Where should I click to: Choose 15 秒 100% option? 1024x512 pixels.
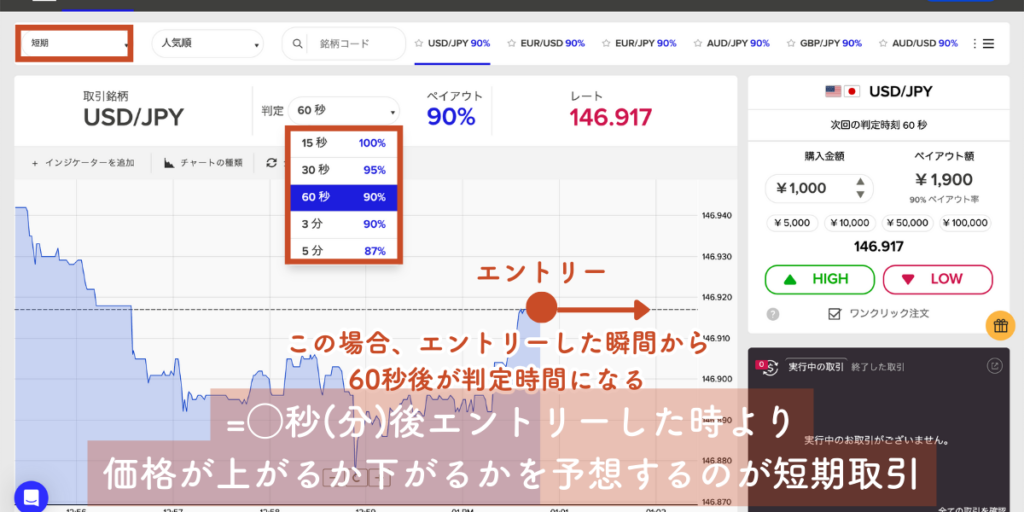pos(344,143)
